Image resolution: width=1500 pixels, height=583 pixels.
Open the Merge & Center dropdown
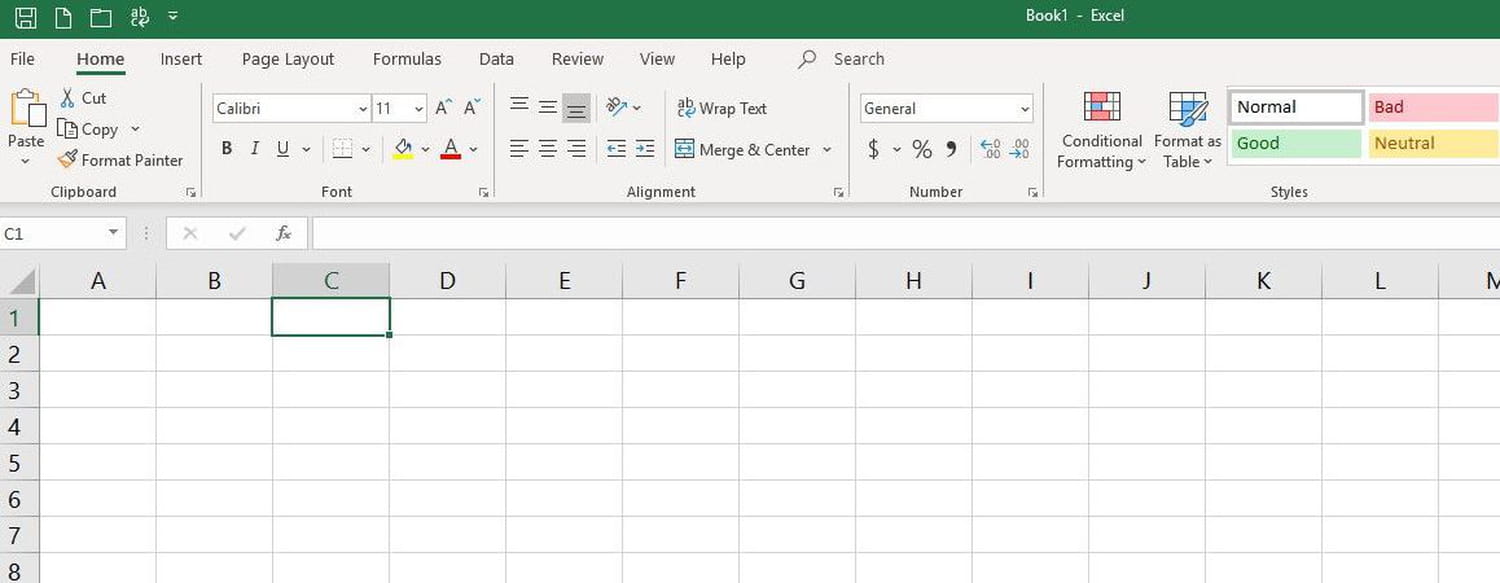tap(826, 150)
